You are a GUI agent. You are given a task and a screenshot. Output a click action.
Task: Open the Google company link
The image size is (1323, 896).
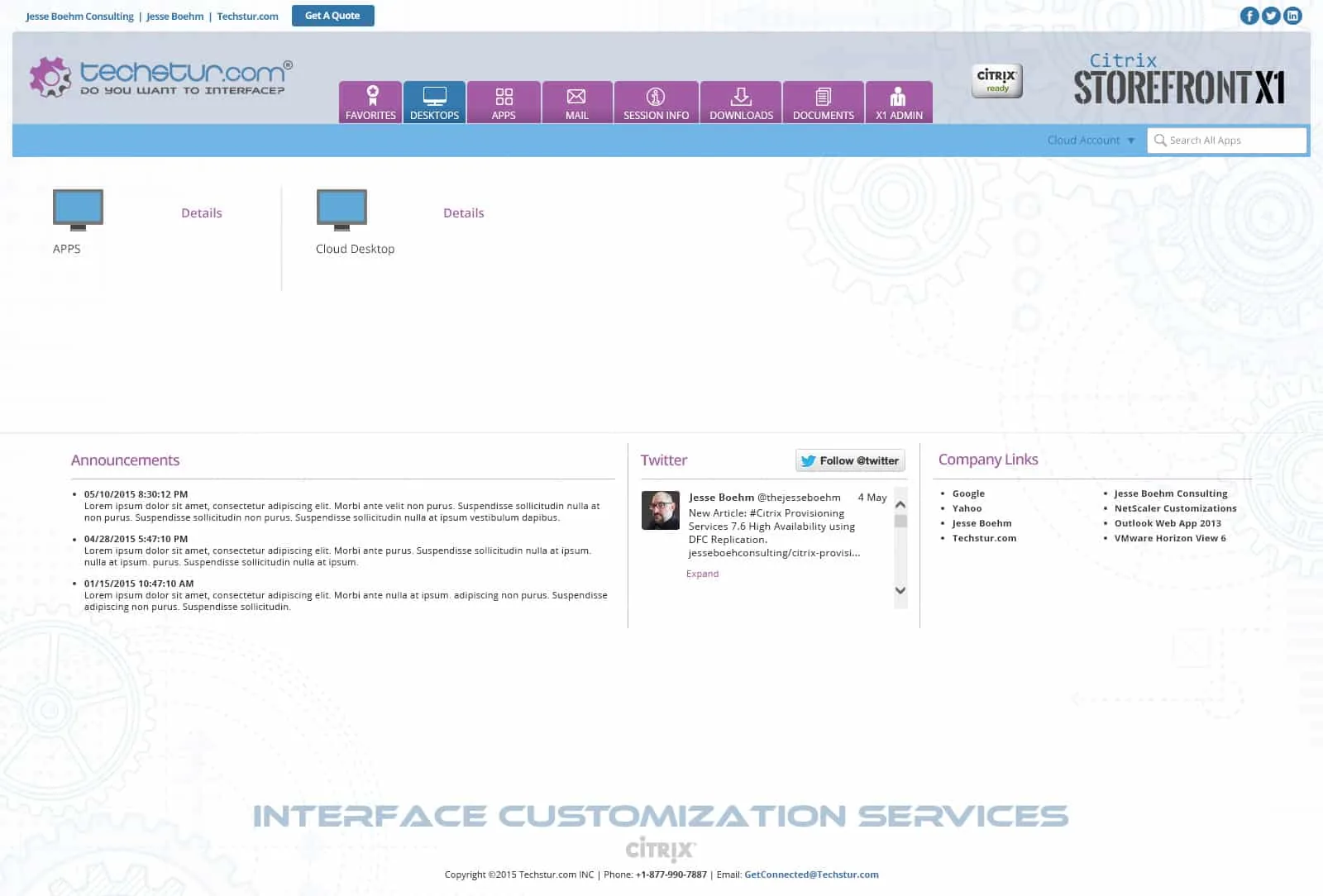pyautogui.click(x=968, y=493)
